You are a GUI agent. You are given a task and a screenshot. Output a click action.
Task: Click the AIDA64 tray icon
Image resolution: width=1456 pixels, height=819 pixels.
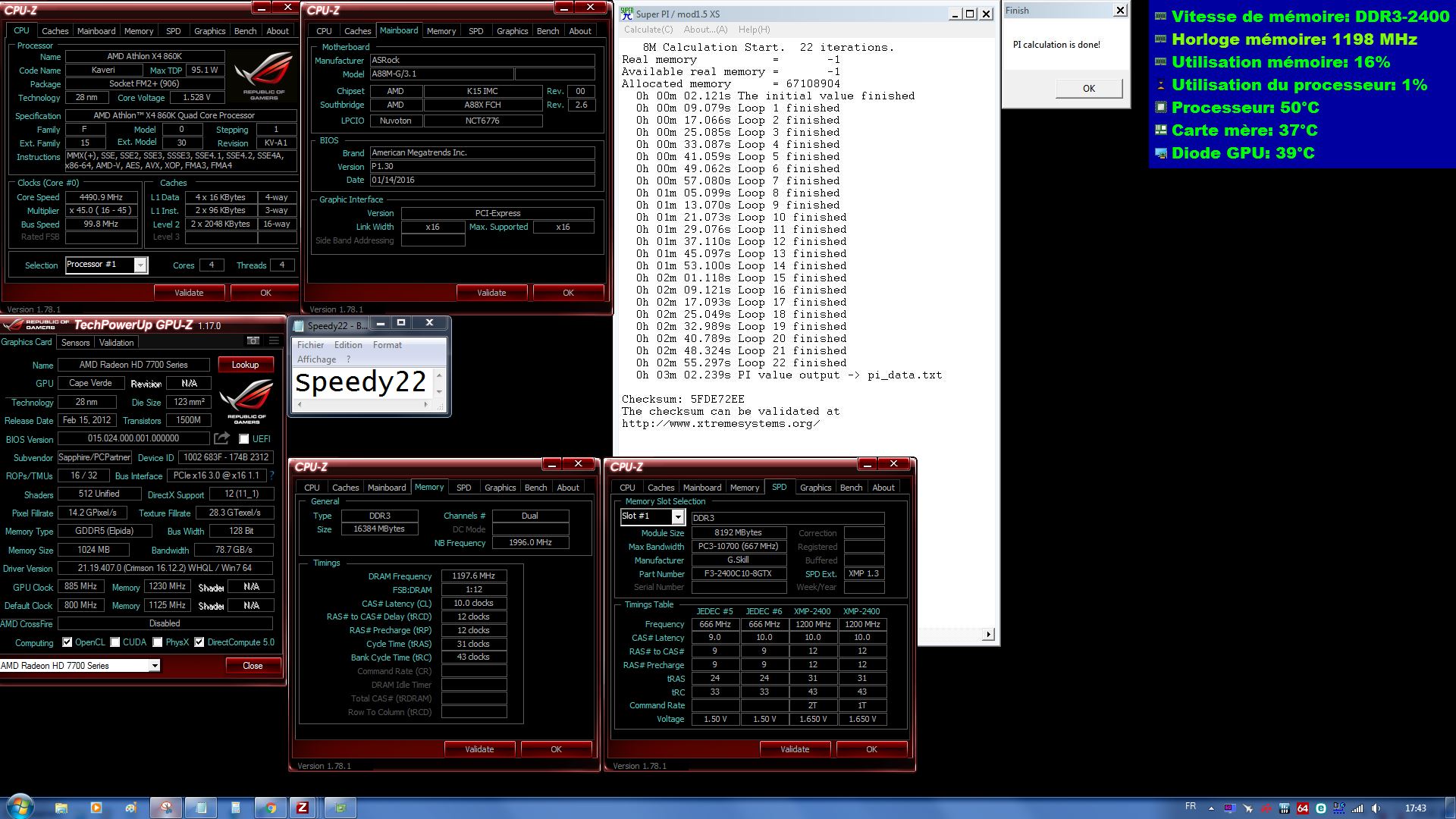click(1303, 808)
